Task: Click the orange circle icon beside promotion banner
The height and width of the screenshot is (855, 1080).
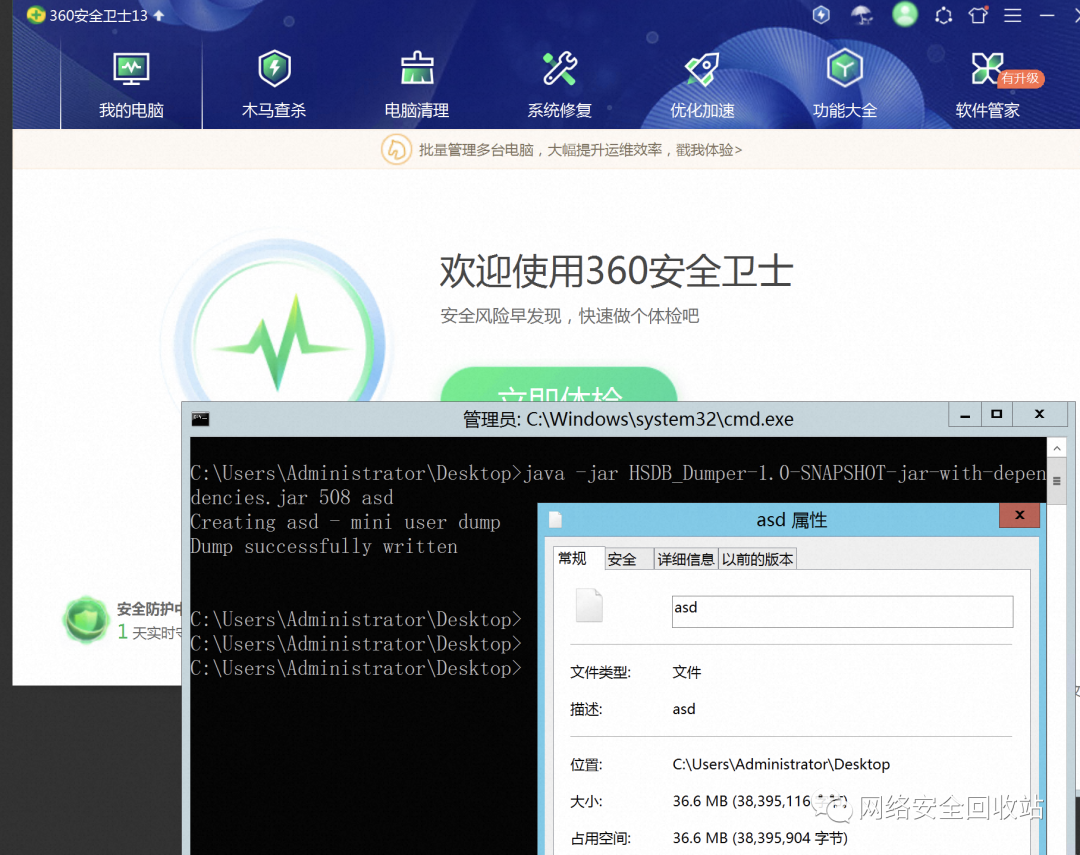Action: click(396, 150)
